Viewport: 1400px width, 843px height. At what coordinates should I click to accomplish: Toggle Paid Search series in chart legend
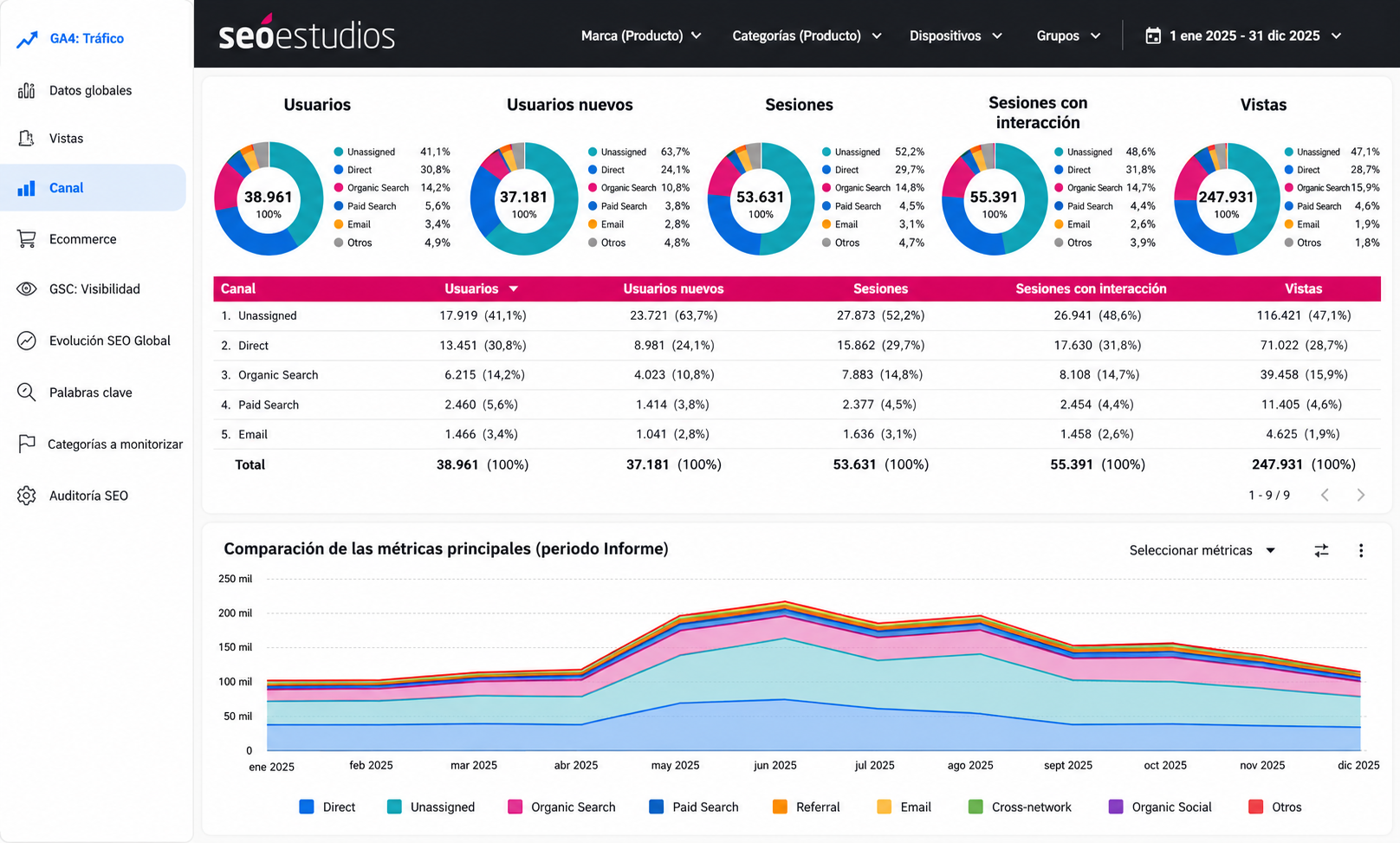point(694,807)
